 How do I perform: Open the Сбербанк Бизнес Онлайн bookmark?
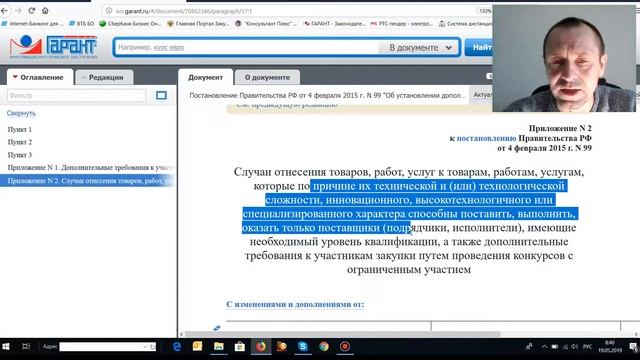131,24
